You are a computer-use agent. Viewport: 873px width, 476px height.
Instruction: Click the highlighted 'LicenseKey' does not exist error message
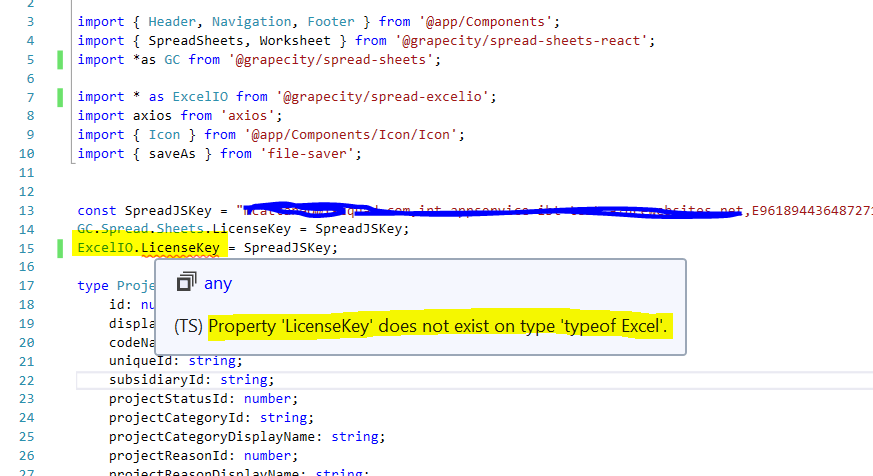[439, 327]
